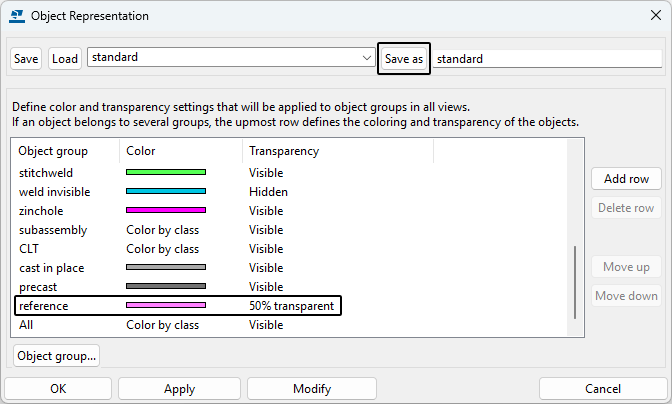Click the Object group... button
This screenshot has height=404, width=672.
tap(57, 355)
